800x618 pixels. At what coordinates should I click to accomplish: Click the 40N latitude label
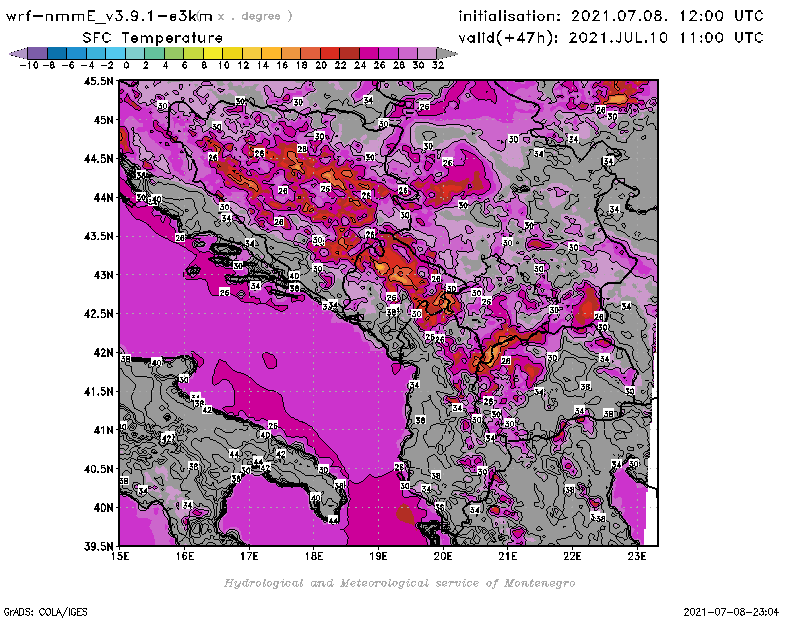[103, 507]
